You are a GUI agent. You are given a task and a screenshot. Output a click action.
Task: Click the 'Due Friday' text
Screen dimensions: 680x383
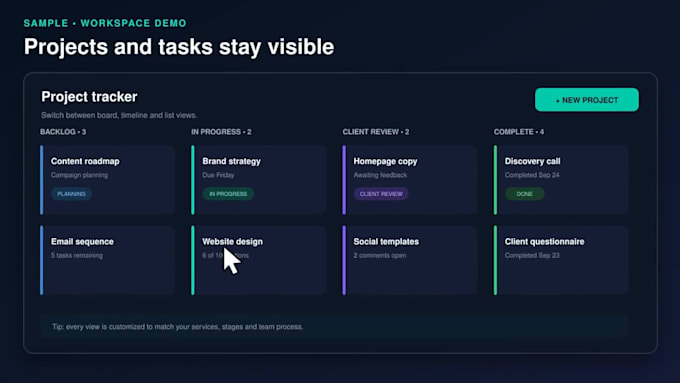(x=218, y=175)
